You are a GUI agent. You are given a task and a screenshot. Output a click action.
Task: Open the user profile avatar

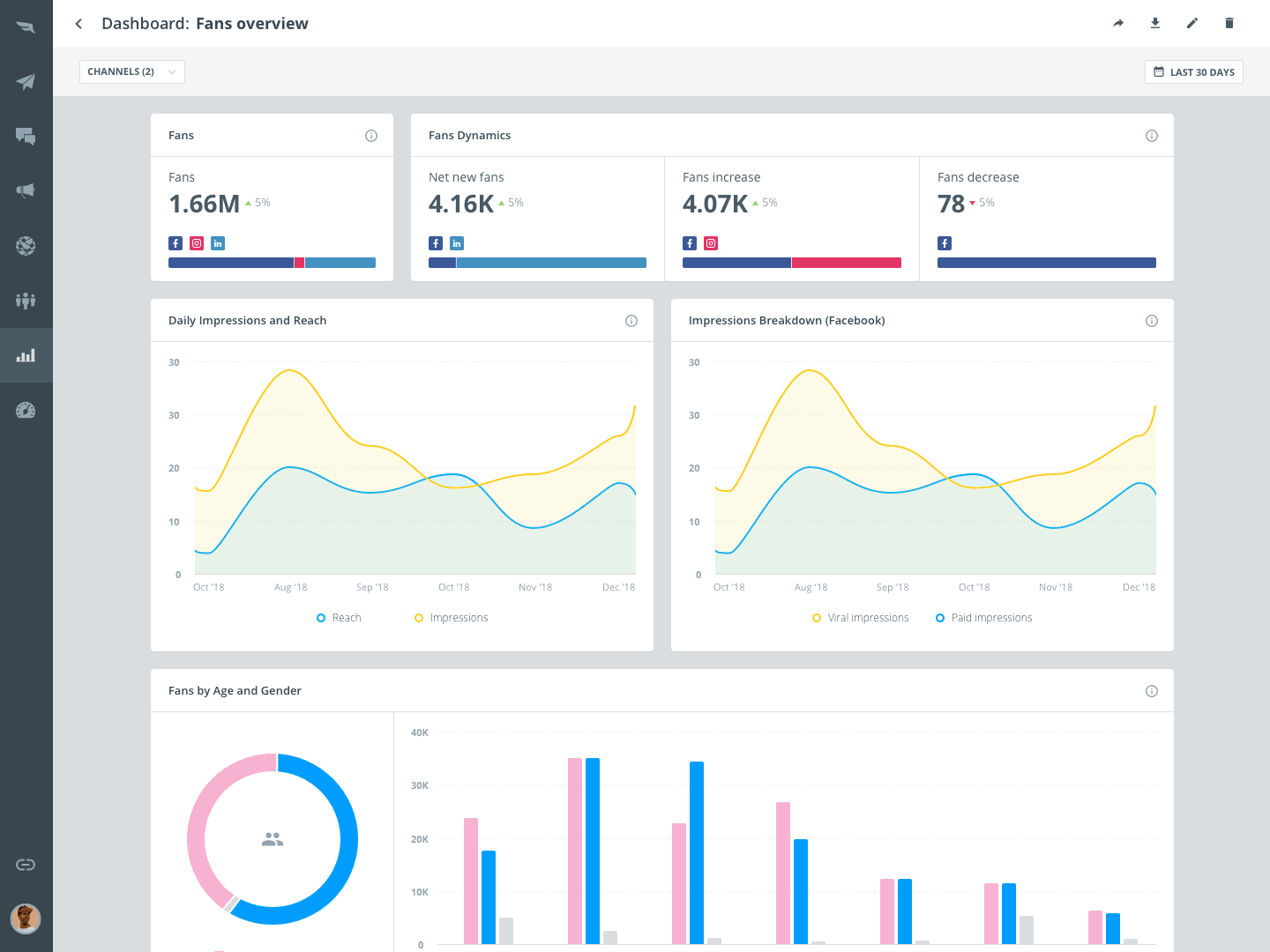tap(26, 919)
